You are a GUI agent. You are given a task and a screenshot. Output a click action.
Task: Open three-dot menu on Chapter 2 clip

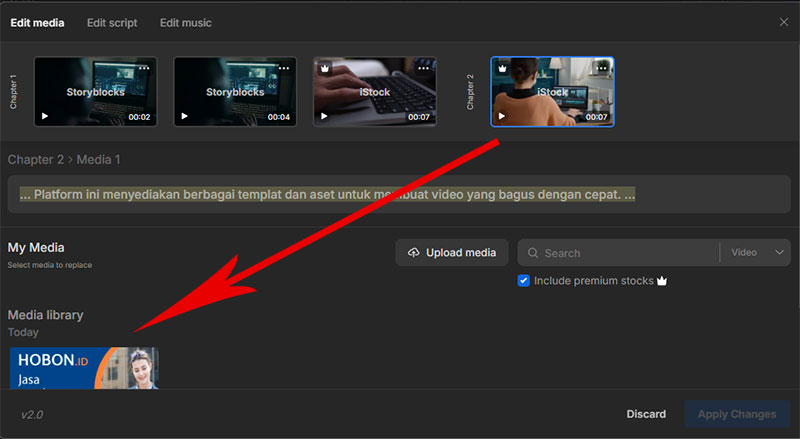point(602,68)
